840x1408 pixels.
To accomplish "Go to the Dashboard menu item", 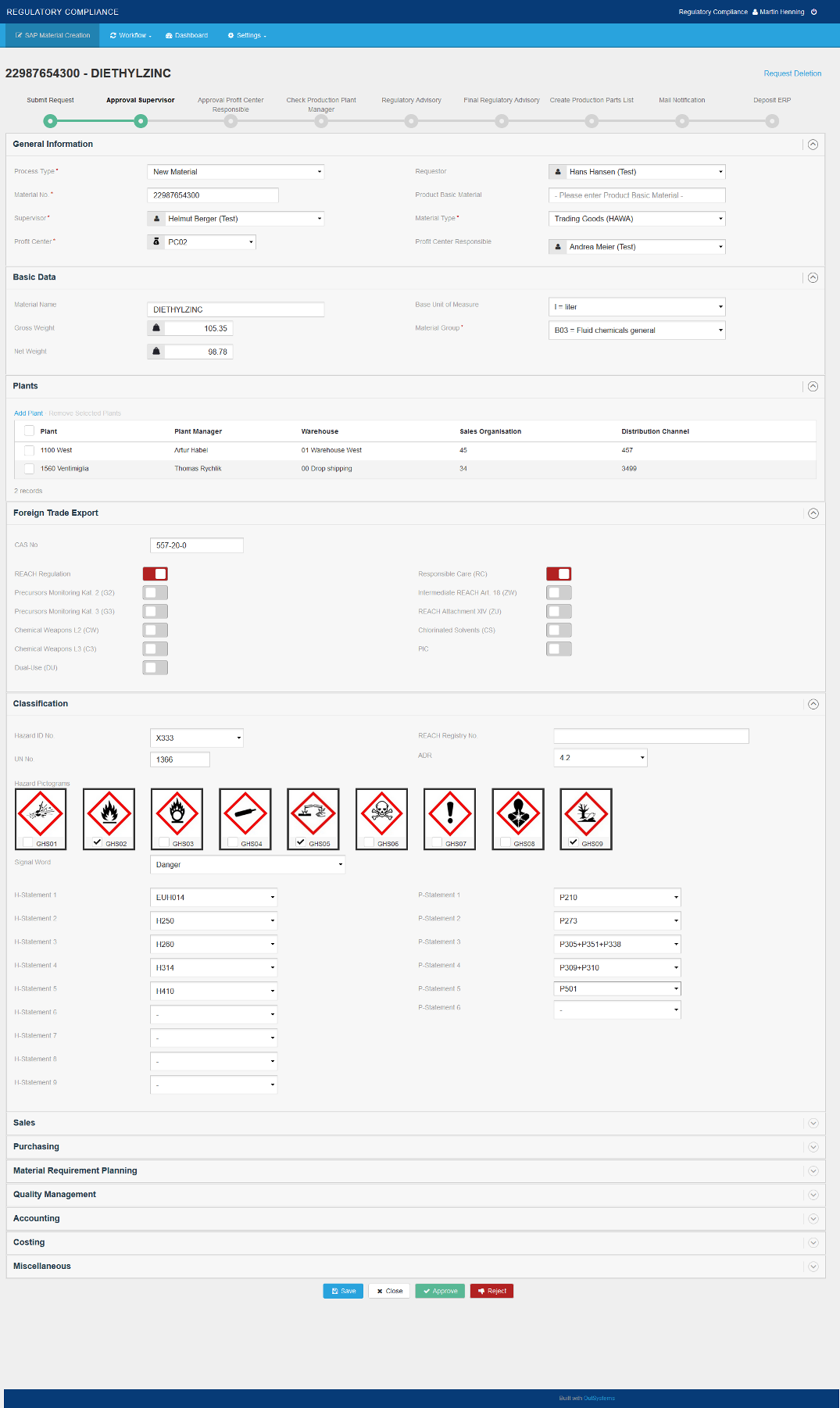I will (187, 35).
